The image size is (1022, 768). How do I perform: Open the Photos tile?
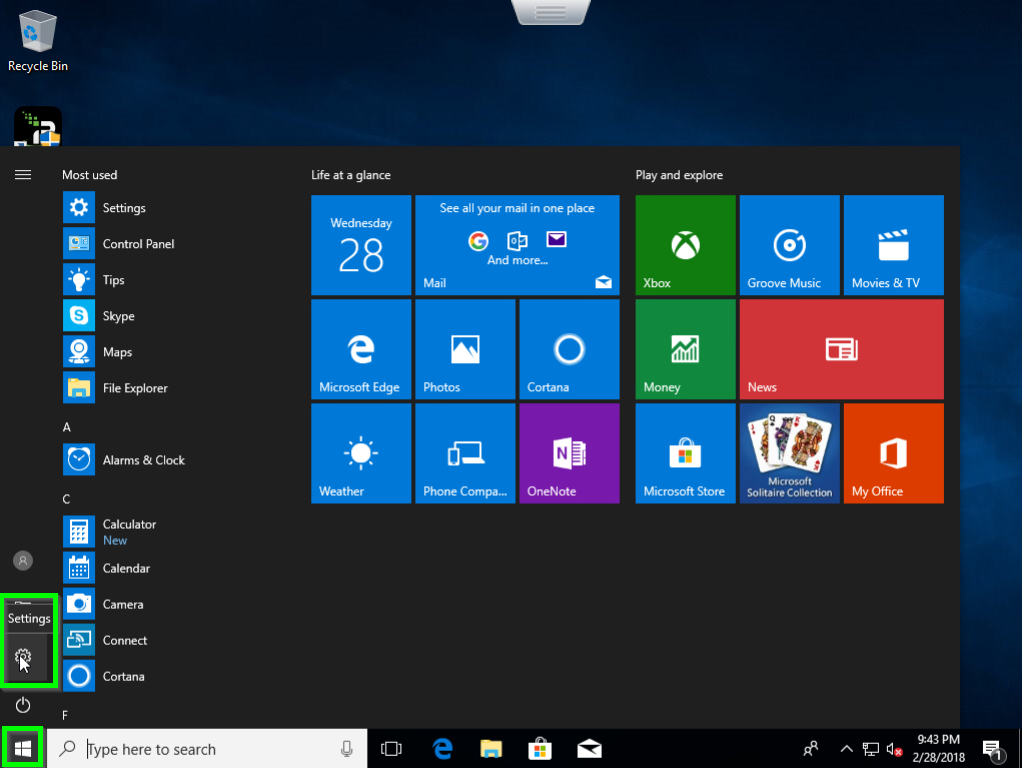point(465,349)
